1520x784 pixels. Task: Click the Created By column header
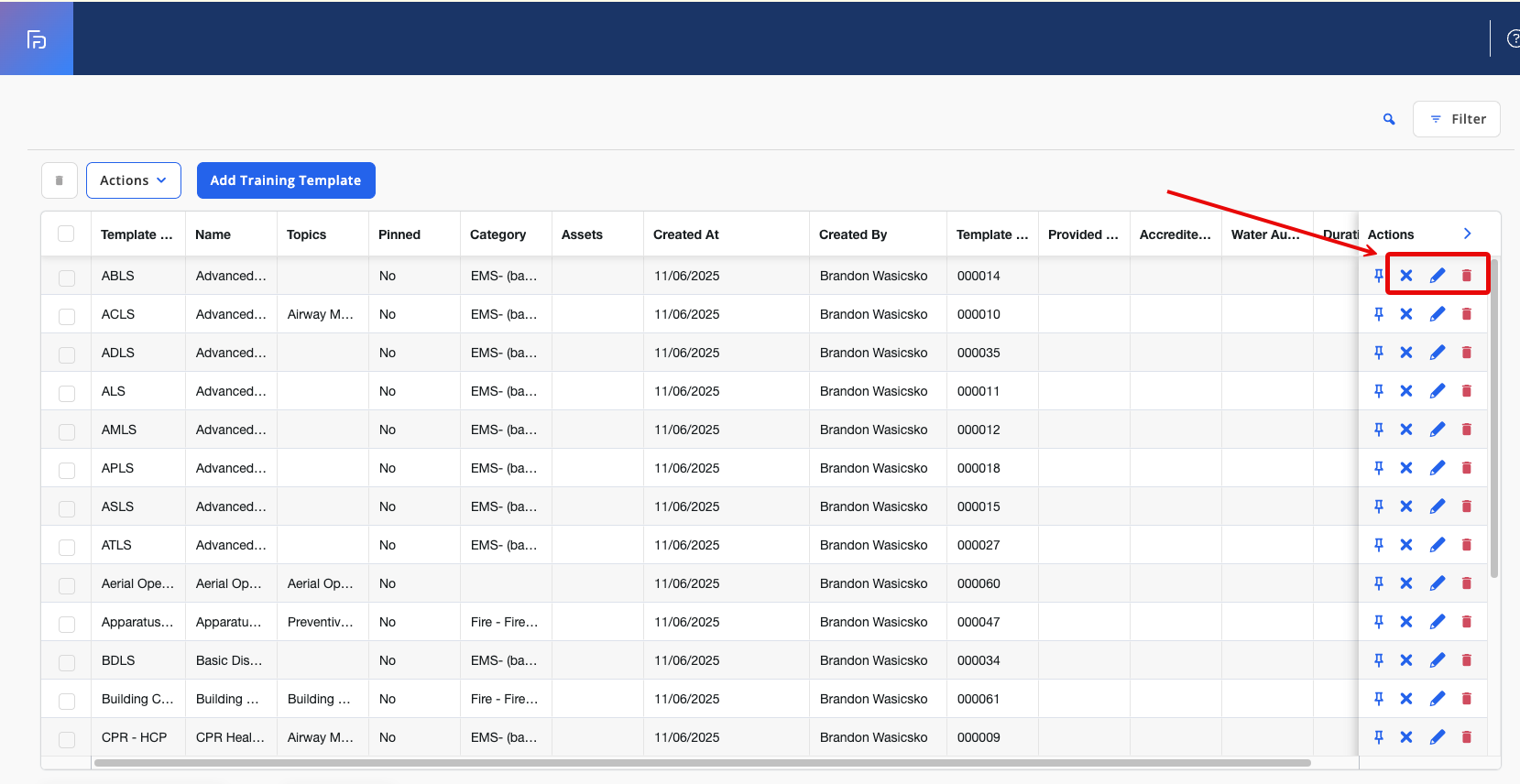[853, 234]
